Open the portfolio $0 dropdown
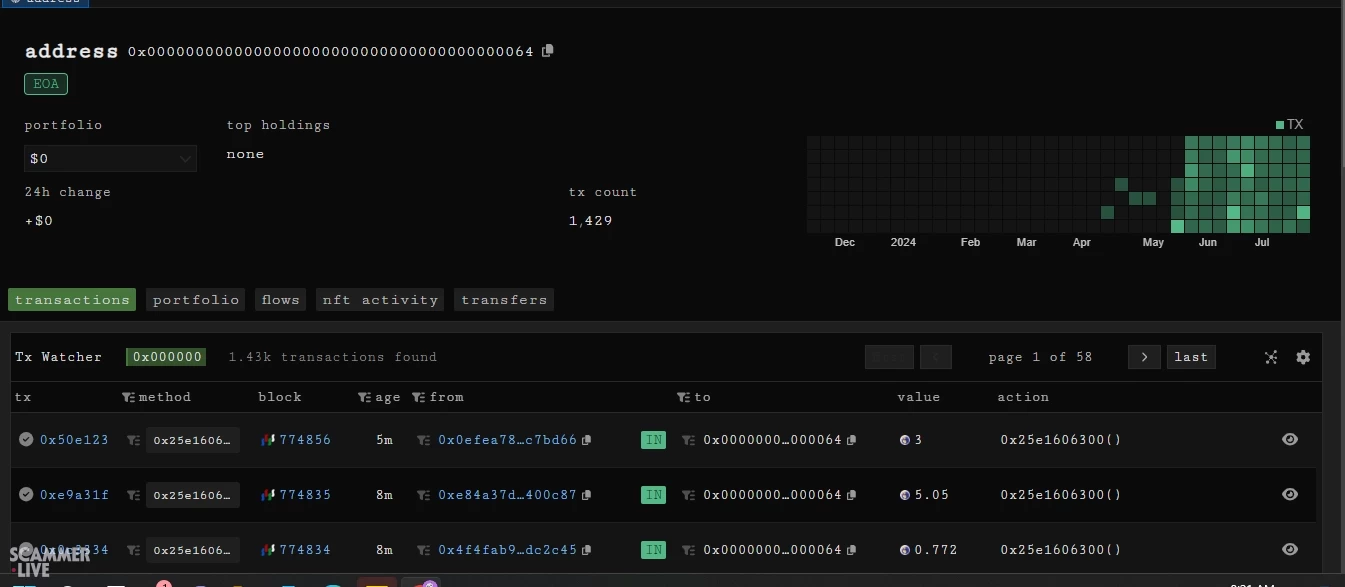The width and height of the screenshot is (1345, 587). coord(110,158)
